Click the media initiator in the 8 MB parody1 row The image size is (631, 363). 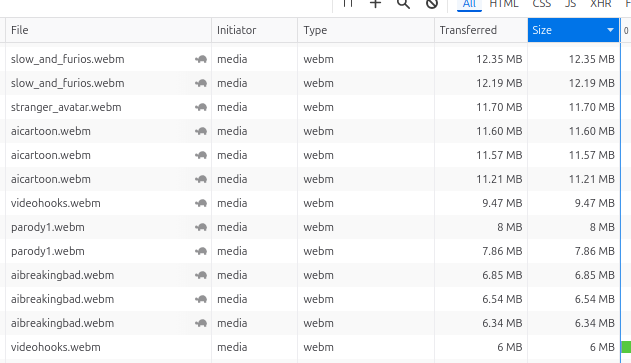click(232, 227)
